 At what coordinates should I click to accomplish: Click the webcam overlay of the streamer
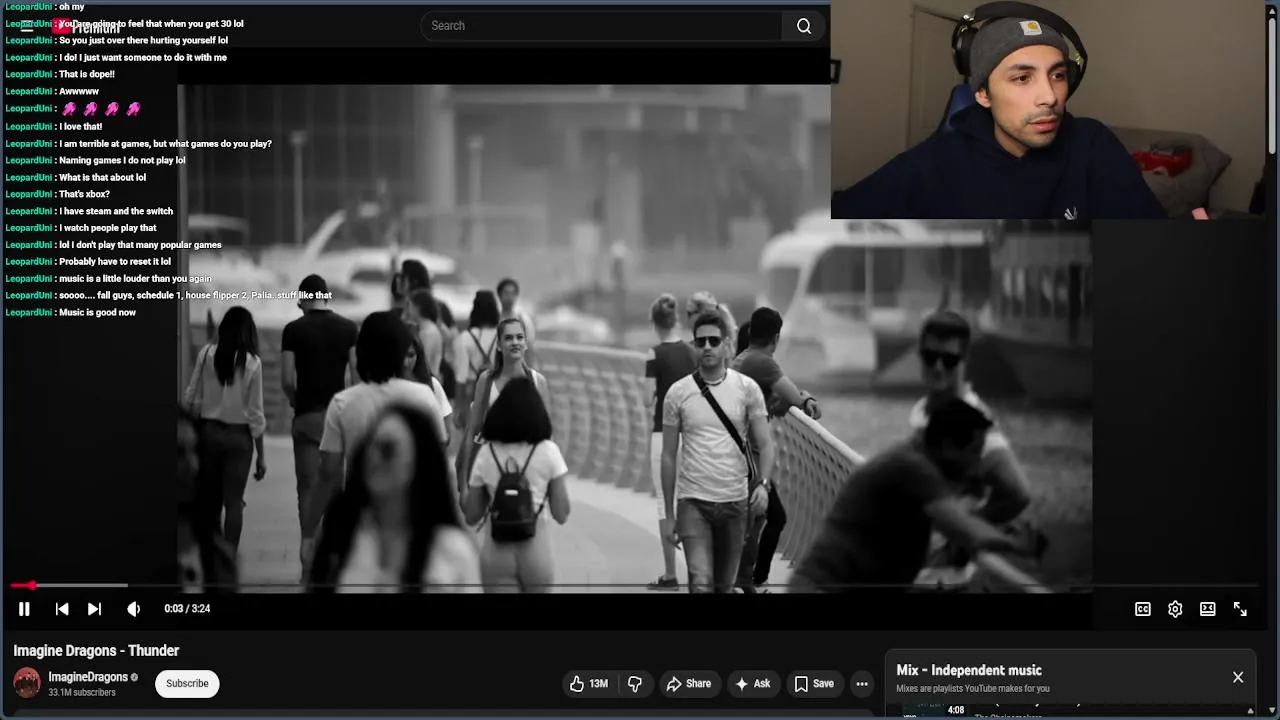click(1049, 109)
